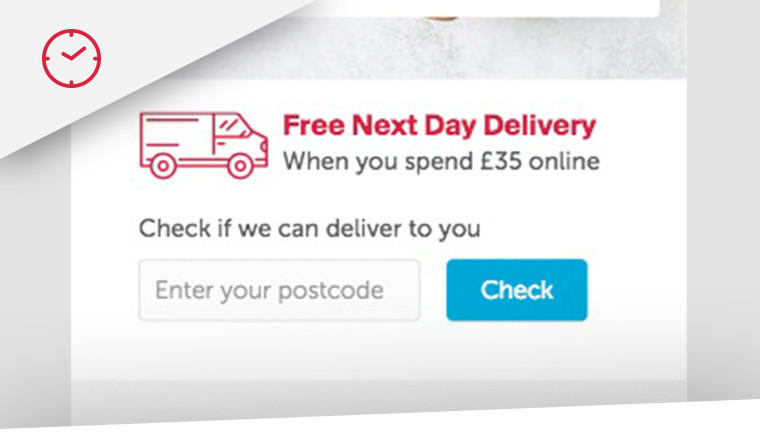The height and width of the screenshot is (440, 760).
Task: Click the 'When you spend £35 online' text
Action: 441,162
